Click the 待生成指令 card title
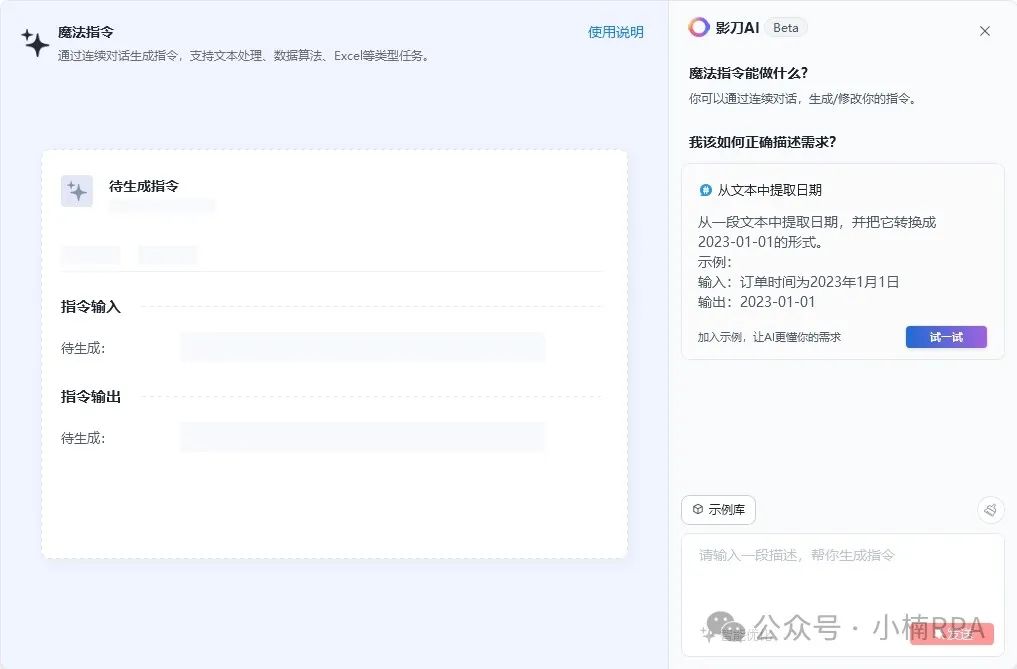 click(x=145, y=185)
